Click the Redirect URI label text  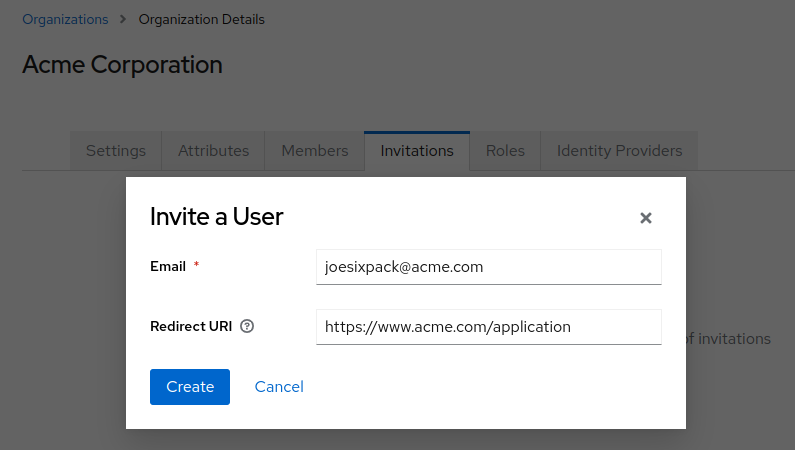[x=192, y=326]
